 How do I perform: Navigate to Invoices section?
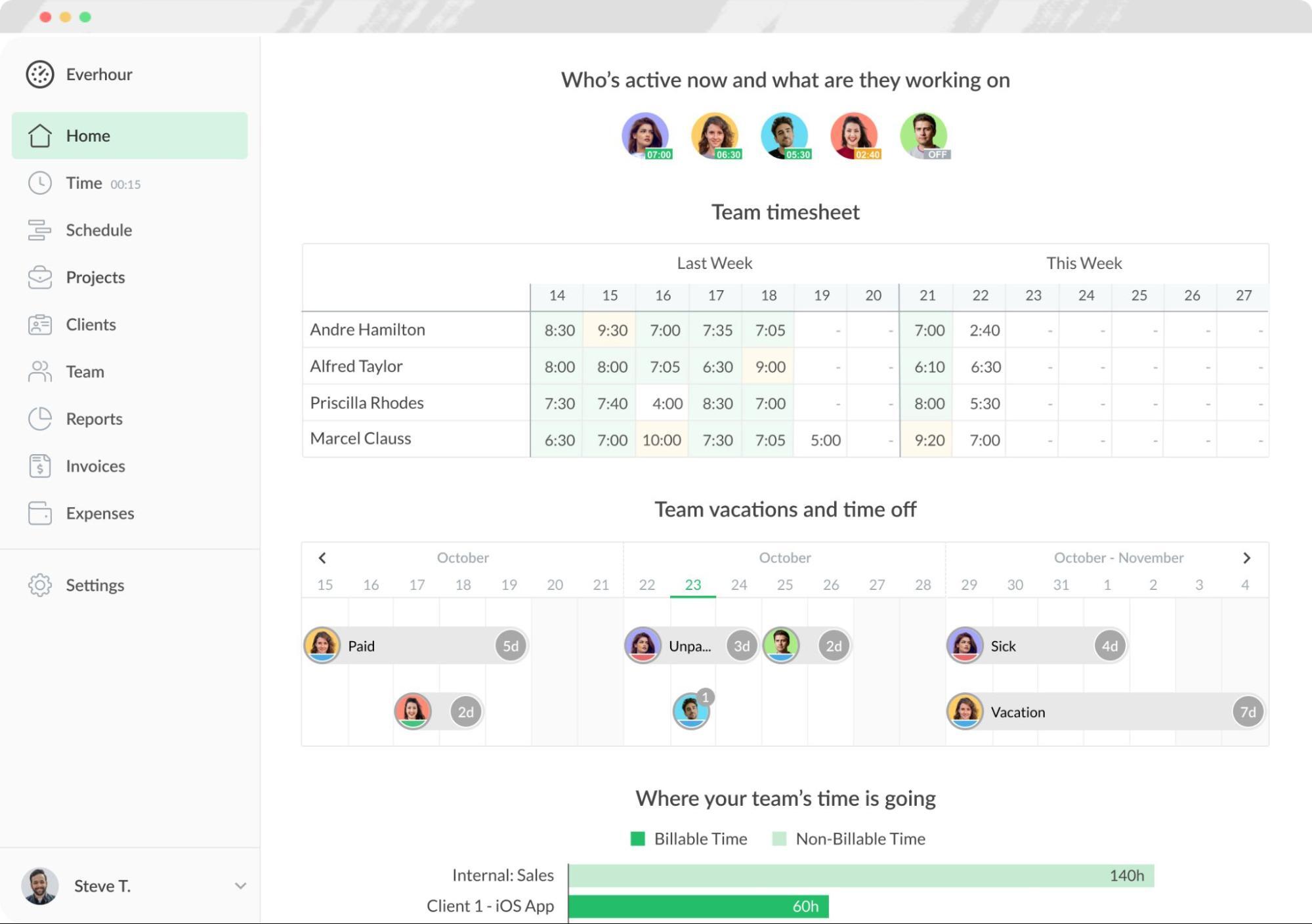click(x=96, y=465)
